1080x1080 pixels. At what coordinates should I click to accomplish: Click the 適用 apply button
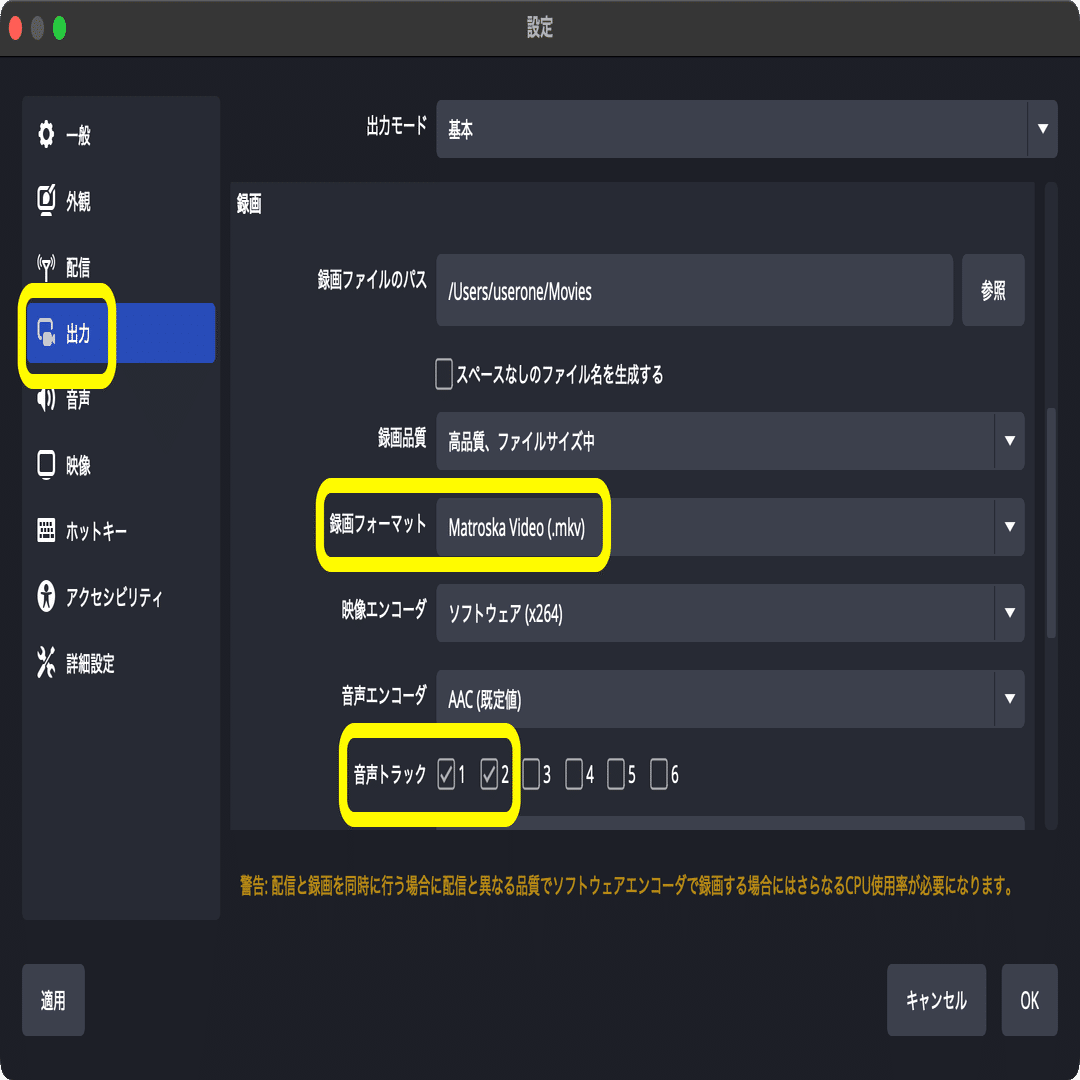[x=53, y=1000]
